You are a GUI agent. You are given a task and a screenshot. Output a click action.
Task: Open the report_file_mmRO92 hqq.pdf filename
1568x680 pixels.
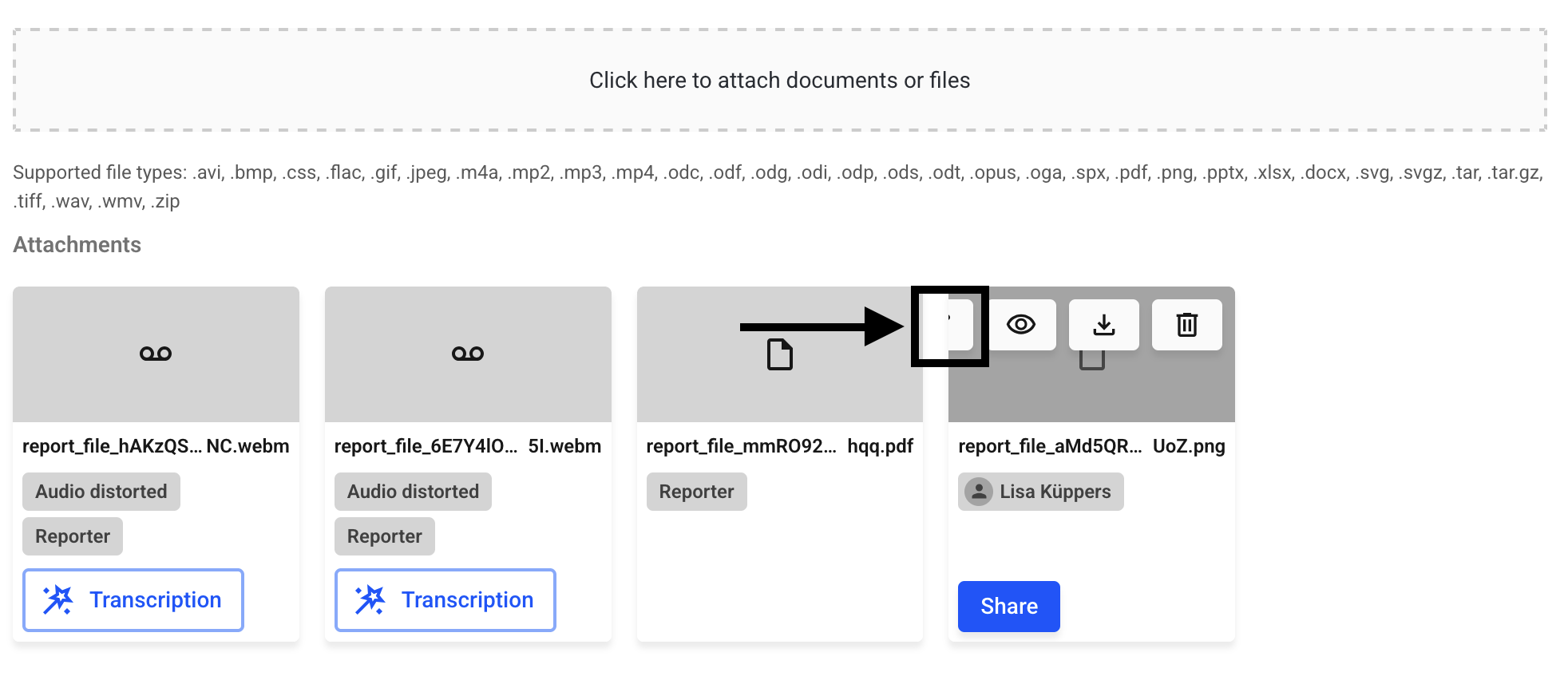779,446
